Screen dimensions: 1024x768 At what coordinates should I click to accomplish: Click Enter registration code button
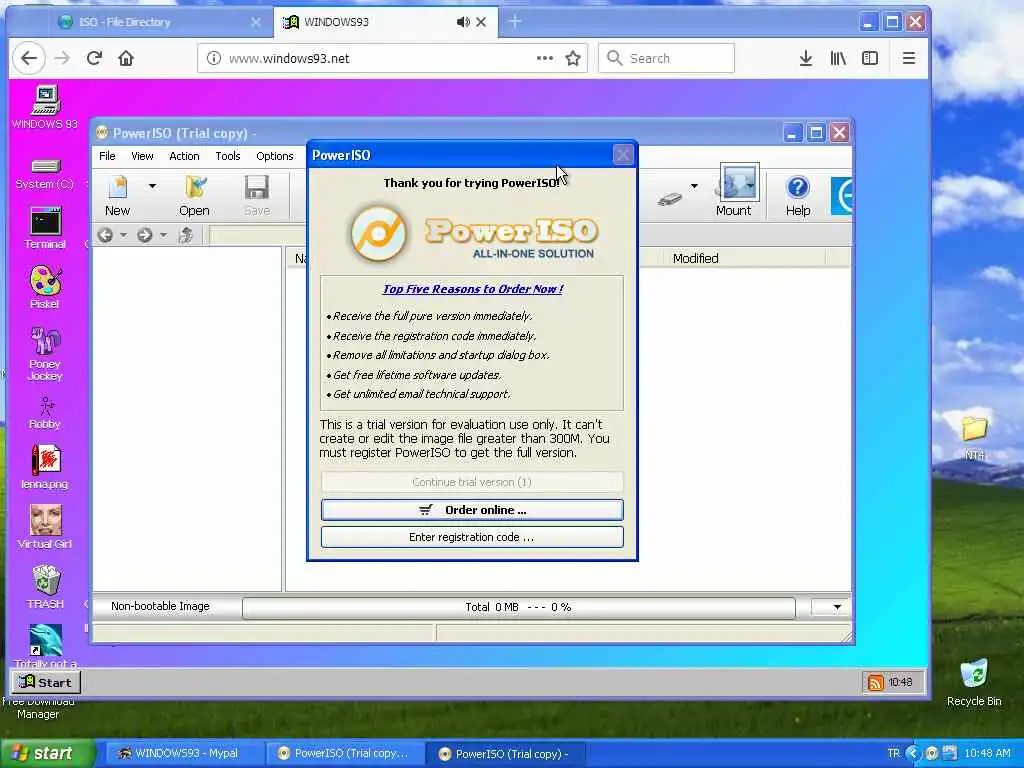pyautogui.click(x=472, y=537)
